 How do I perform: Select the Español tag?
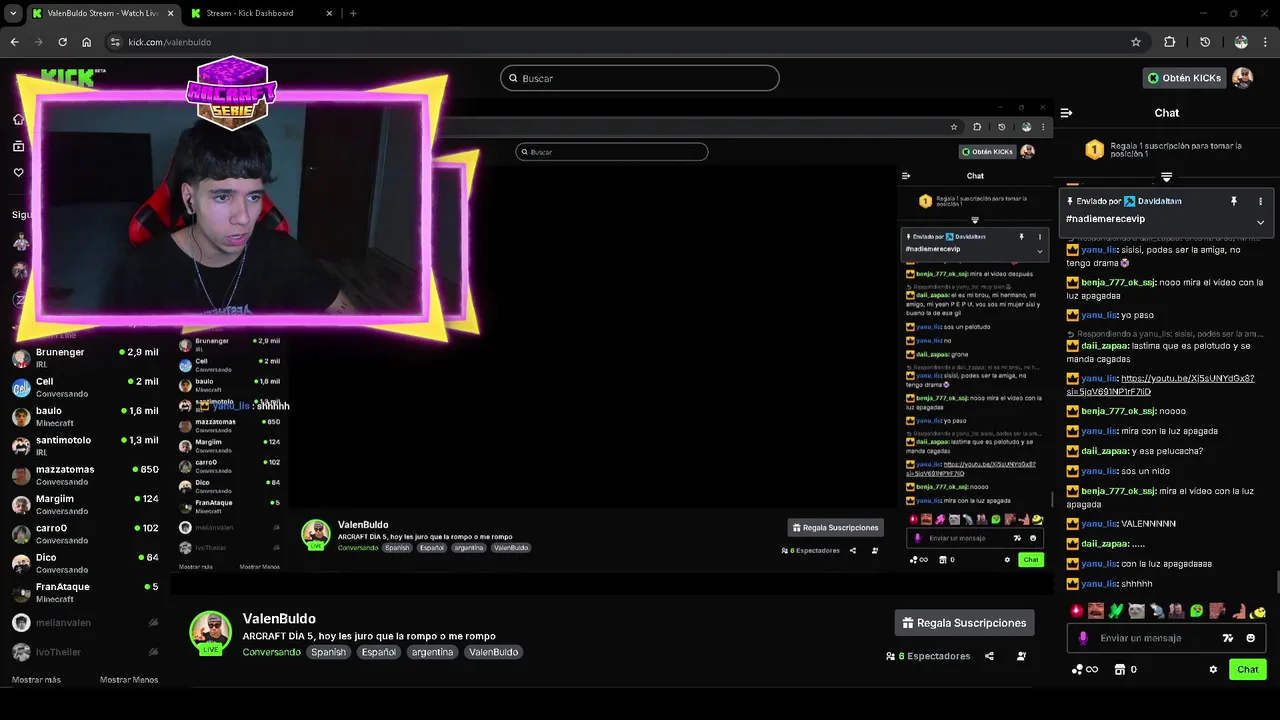point(379,652)
